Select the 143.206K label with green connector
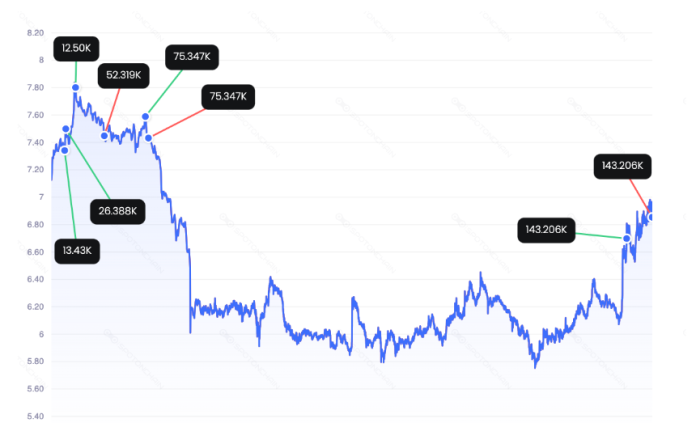Screen dimensions: 696x423 coord(546,230)
